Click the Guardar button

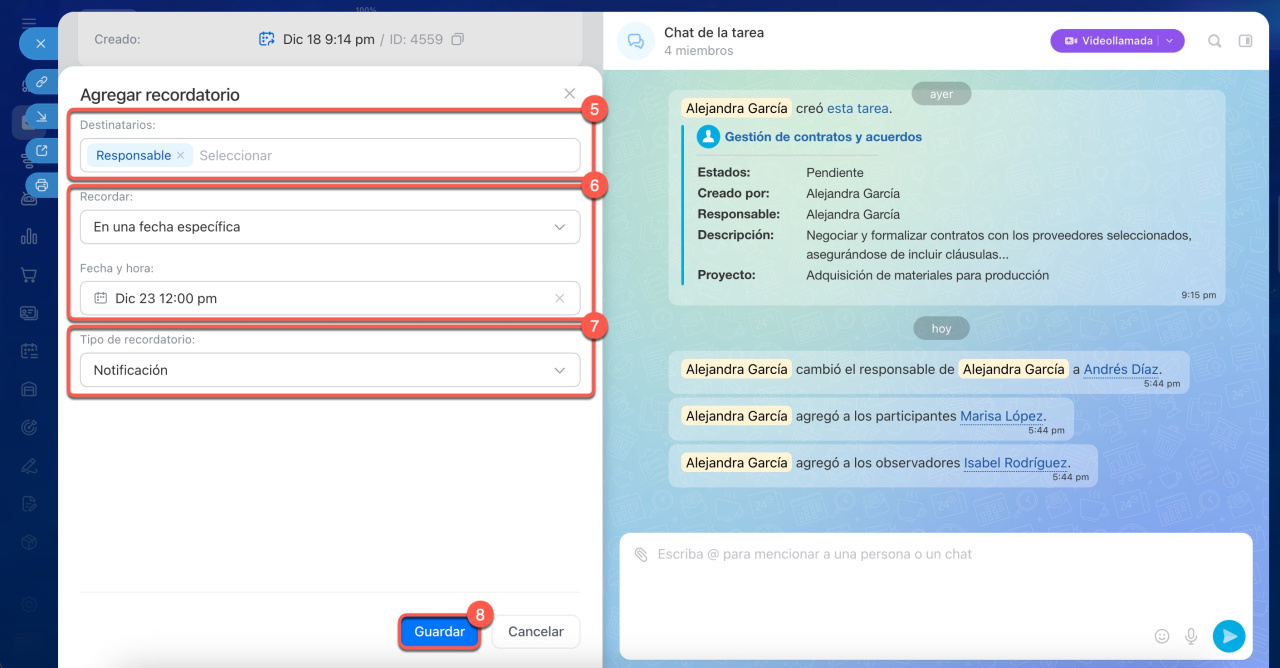pos(439,632)
